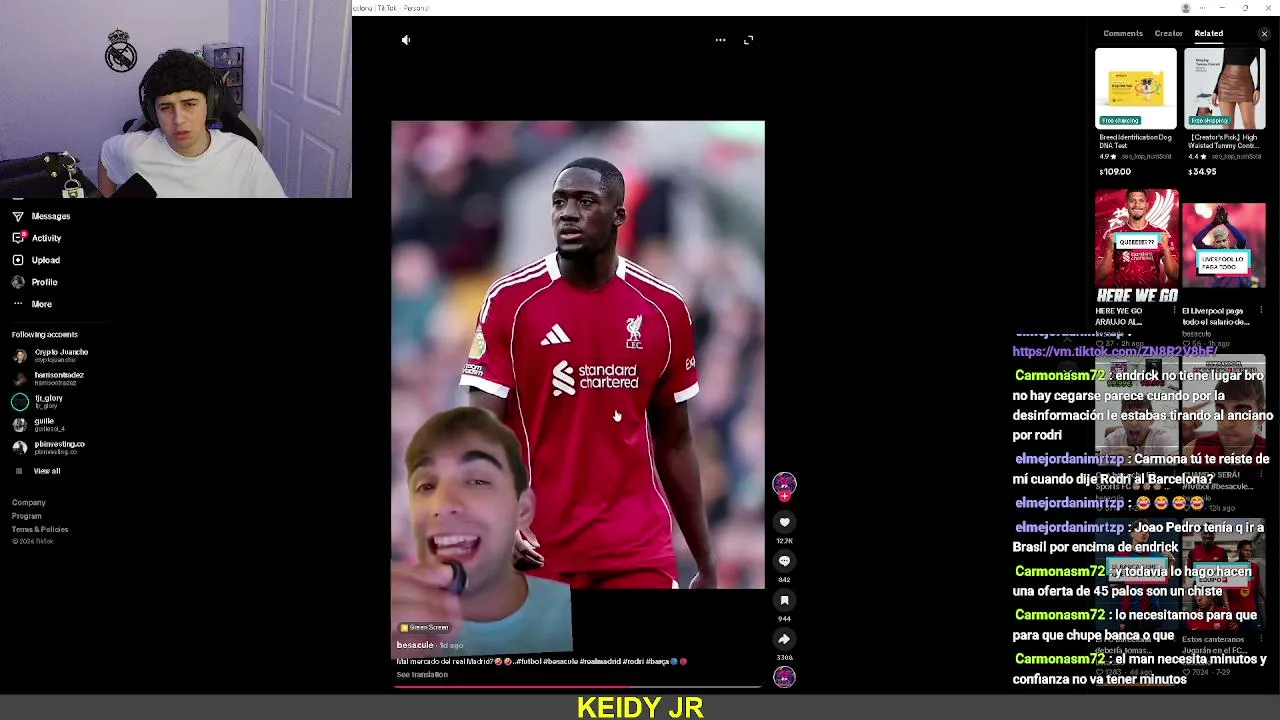Open the browser profile icon in title bar

1186,8
